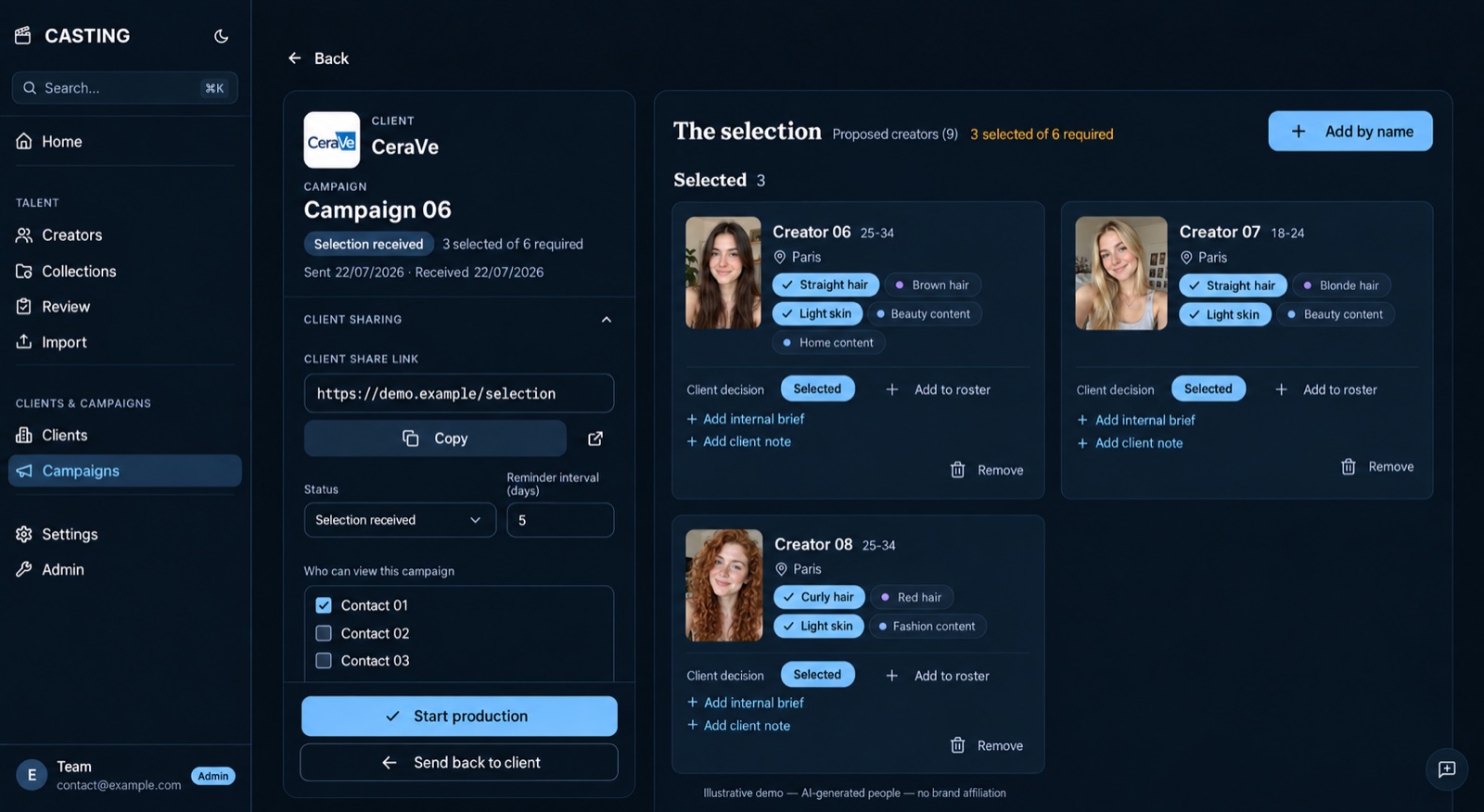Open Client decision dropdown for Creator 07

[x=1209, y=389]
